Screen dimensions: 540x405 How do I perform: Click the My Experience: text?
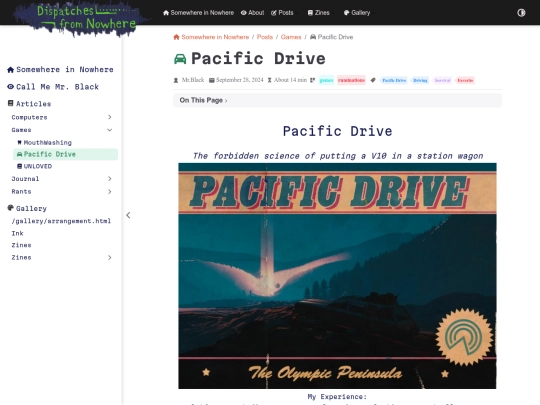click(337, 396)
